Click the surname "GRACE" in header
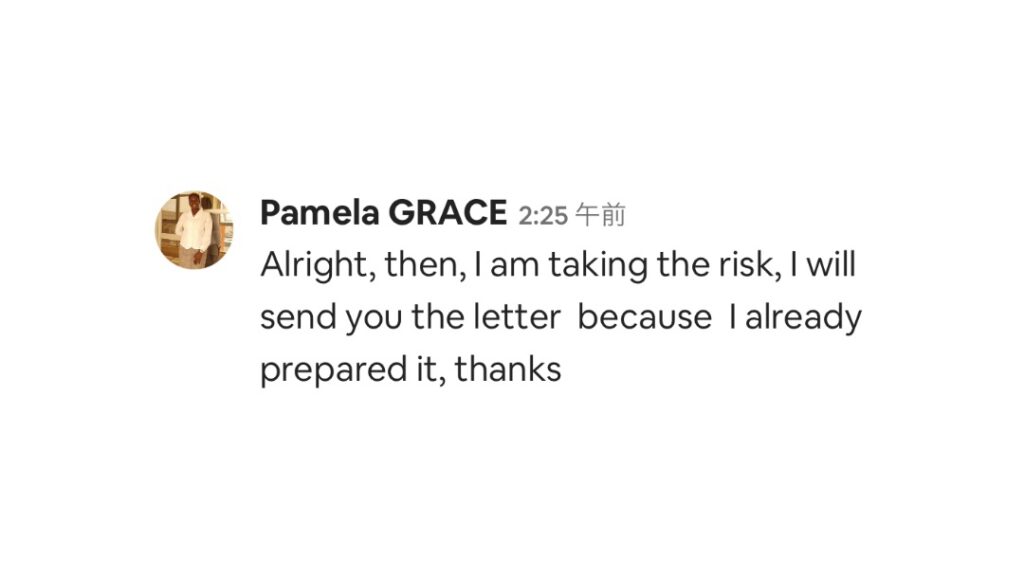 447,213
